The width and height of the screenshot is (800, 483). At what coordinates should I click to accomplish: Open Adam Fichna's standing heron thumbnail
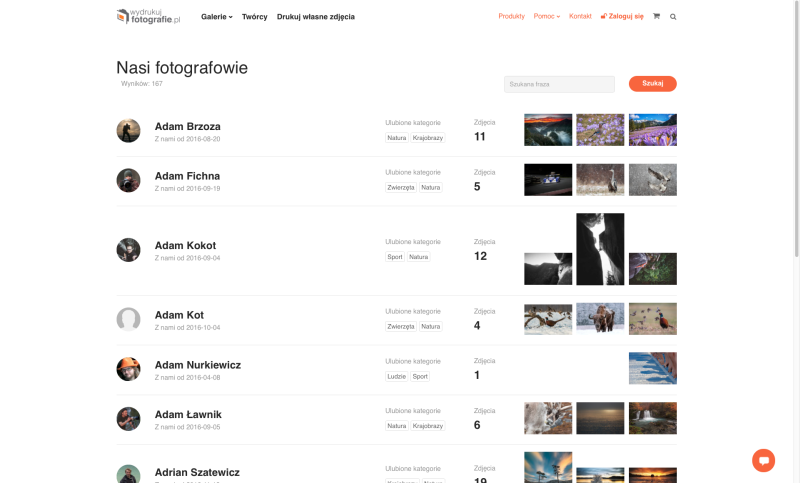click(600, 180)
